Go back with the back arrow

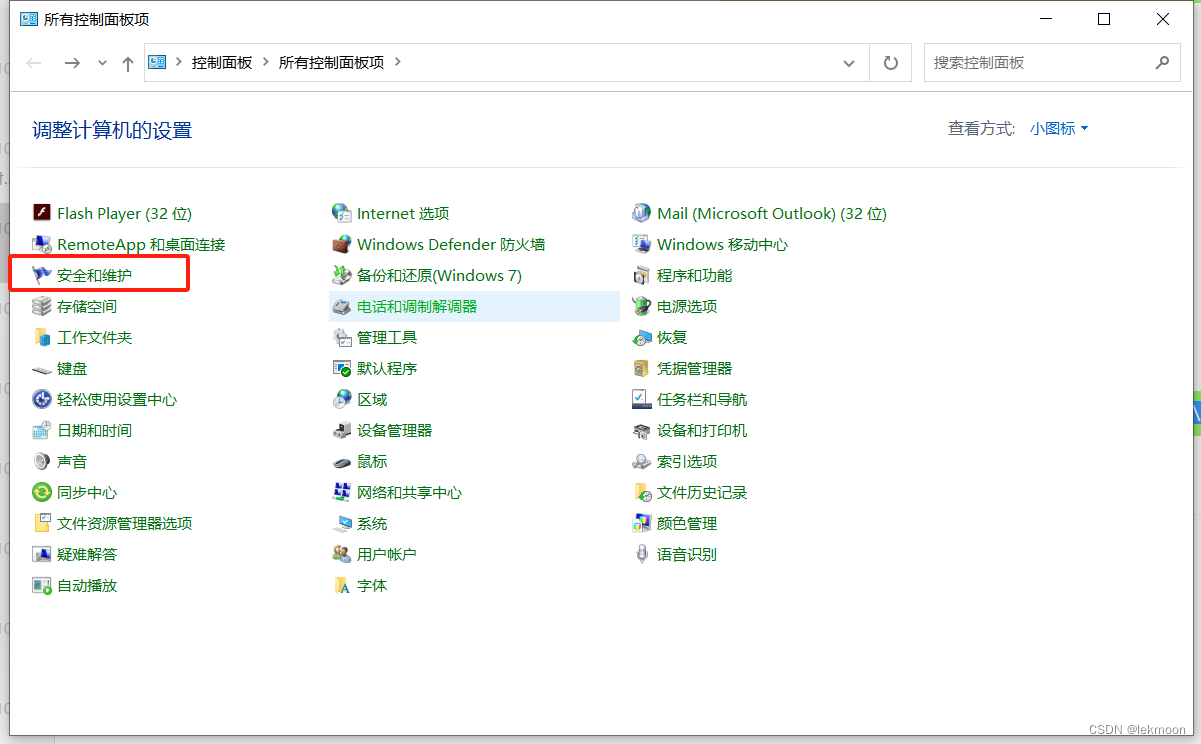[34, 62]
